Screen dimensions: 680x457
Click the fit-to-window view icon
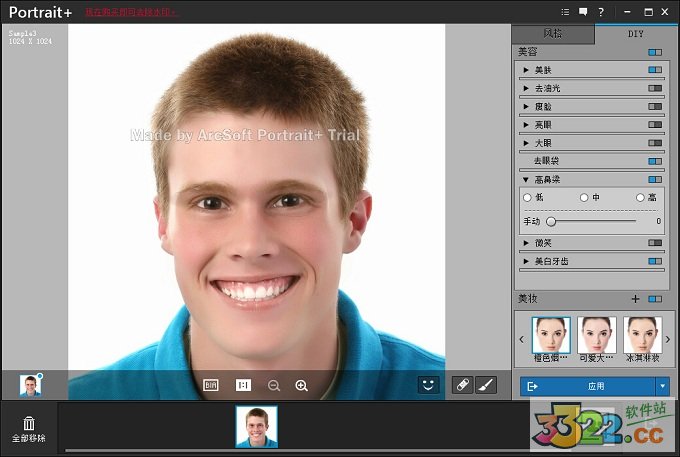[211, 385]
